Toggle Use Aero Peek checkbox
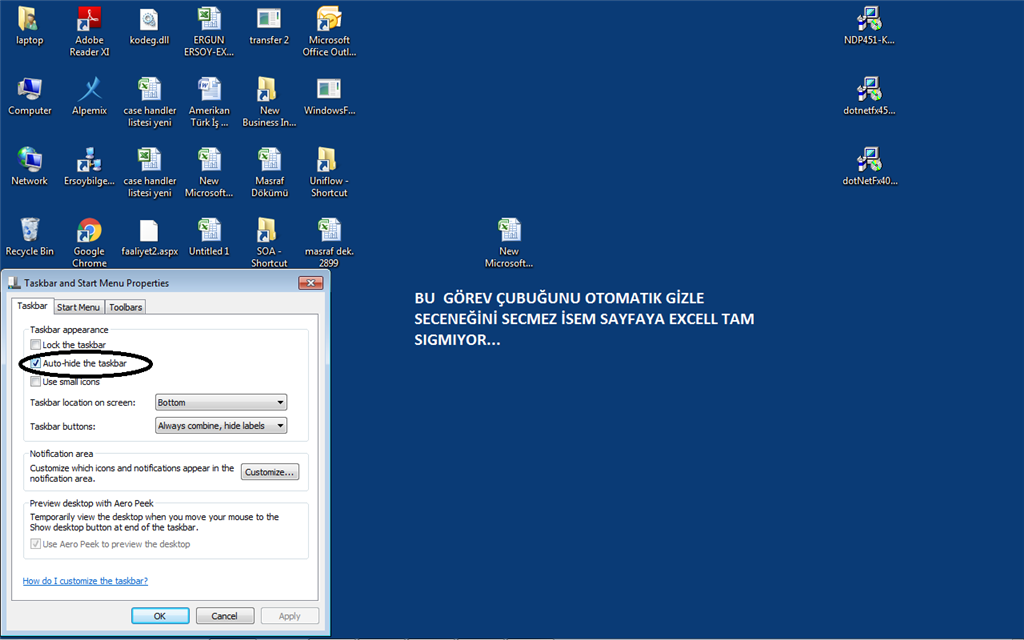This screenshot has height=640, width=1024. pos(35,544)
